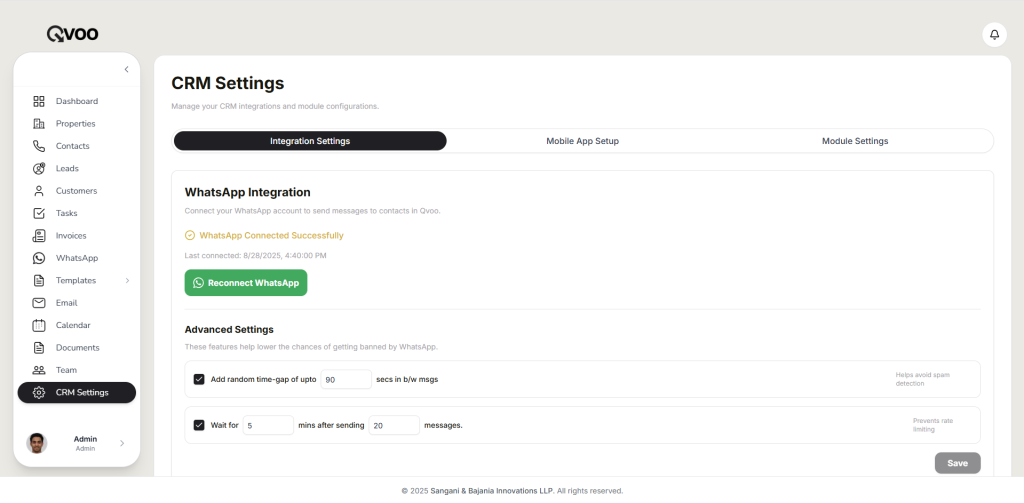Click the wait minutes field showing 5
The image size is (1024, 503).
click(x=268, y=425)
